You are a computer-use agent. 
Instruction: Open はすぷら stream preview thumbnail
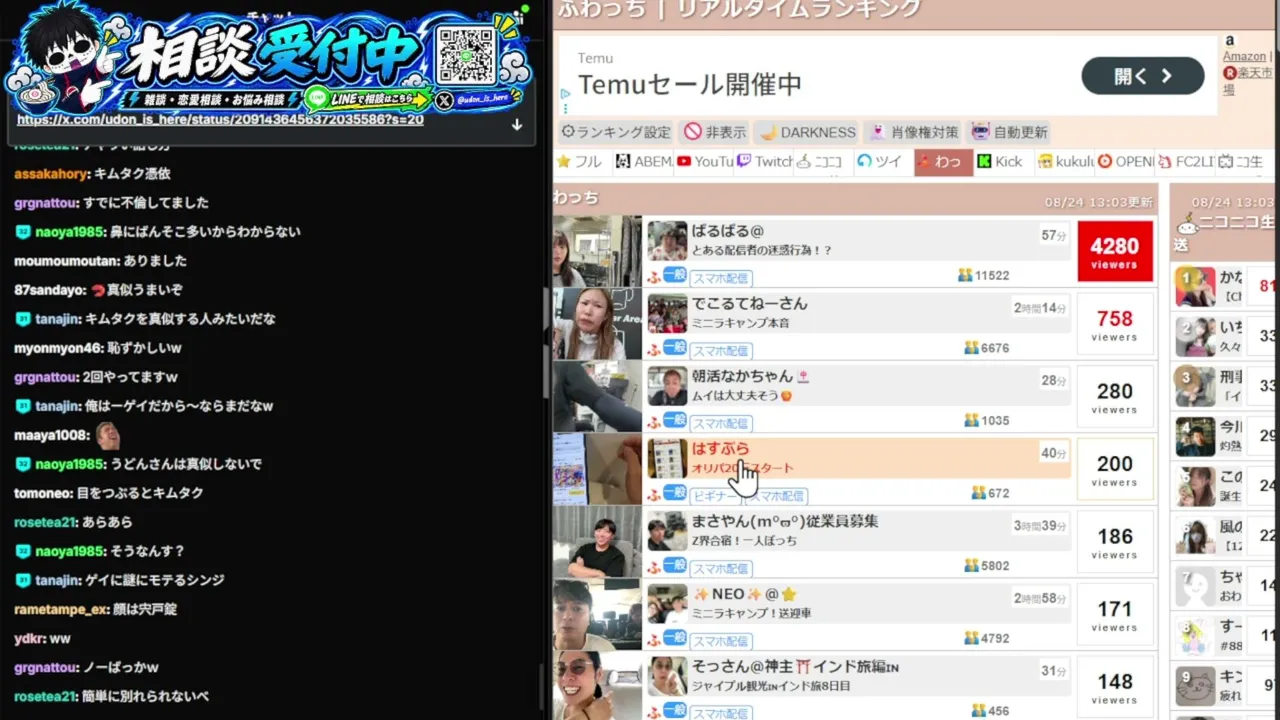click(x=597, y=469)
